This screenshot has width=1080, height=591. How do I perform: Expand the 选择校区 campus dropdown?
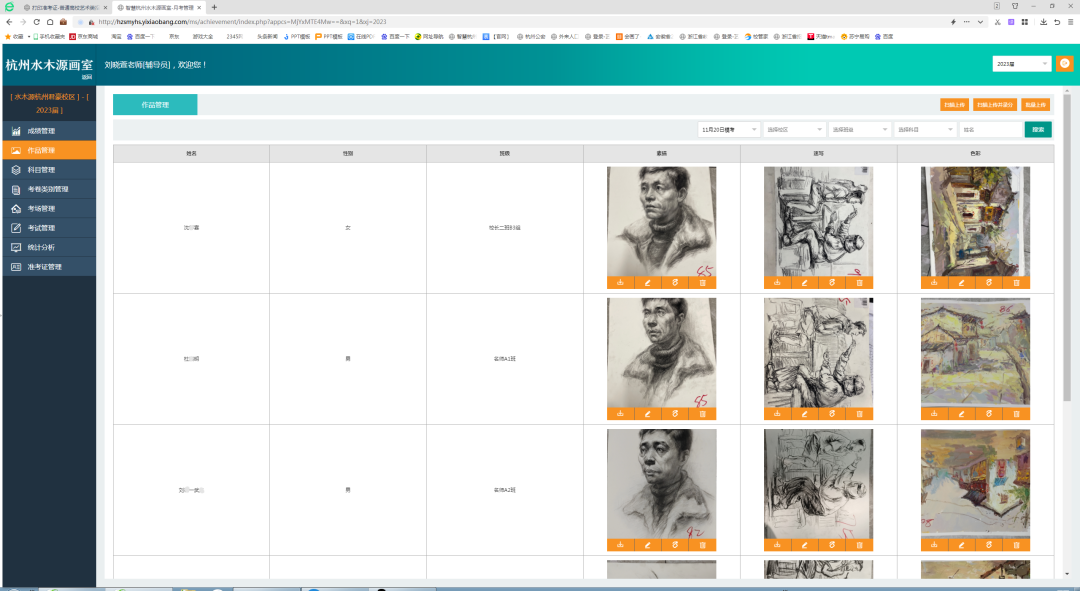click(794, 129)
